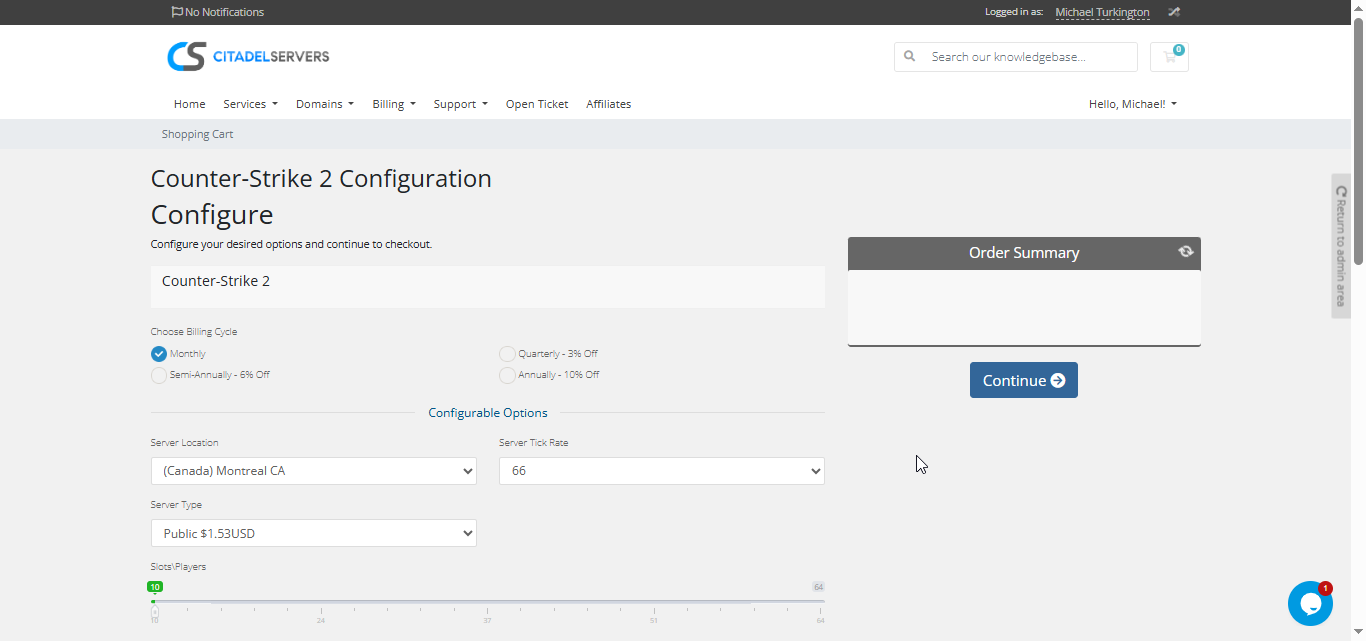This screenshot has height=641, width=1366.
Task: Open the Server Location dropdown
Action: point(313,471)
